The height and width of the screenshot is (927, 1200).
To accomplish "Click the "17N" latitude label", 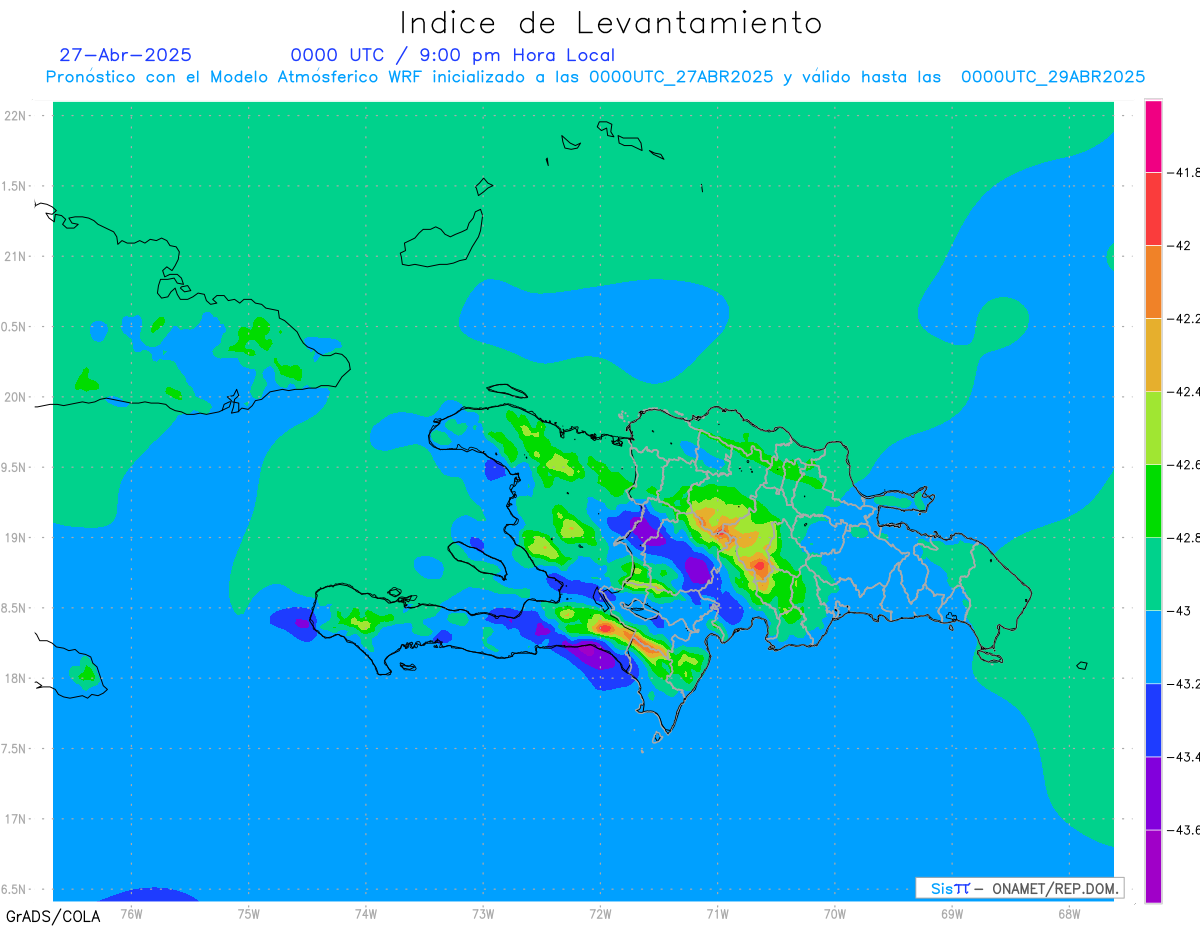I will click(x=17, y=819).
